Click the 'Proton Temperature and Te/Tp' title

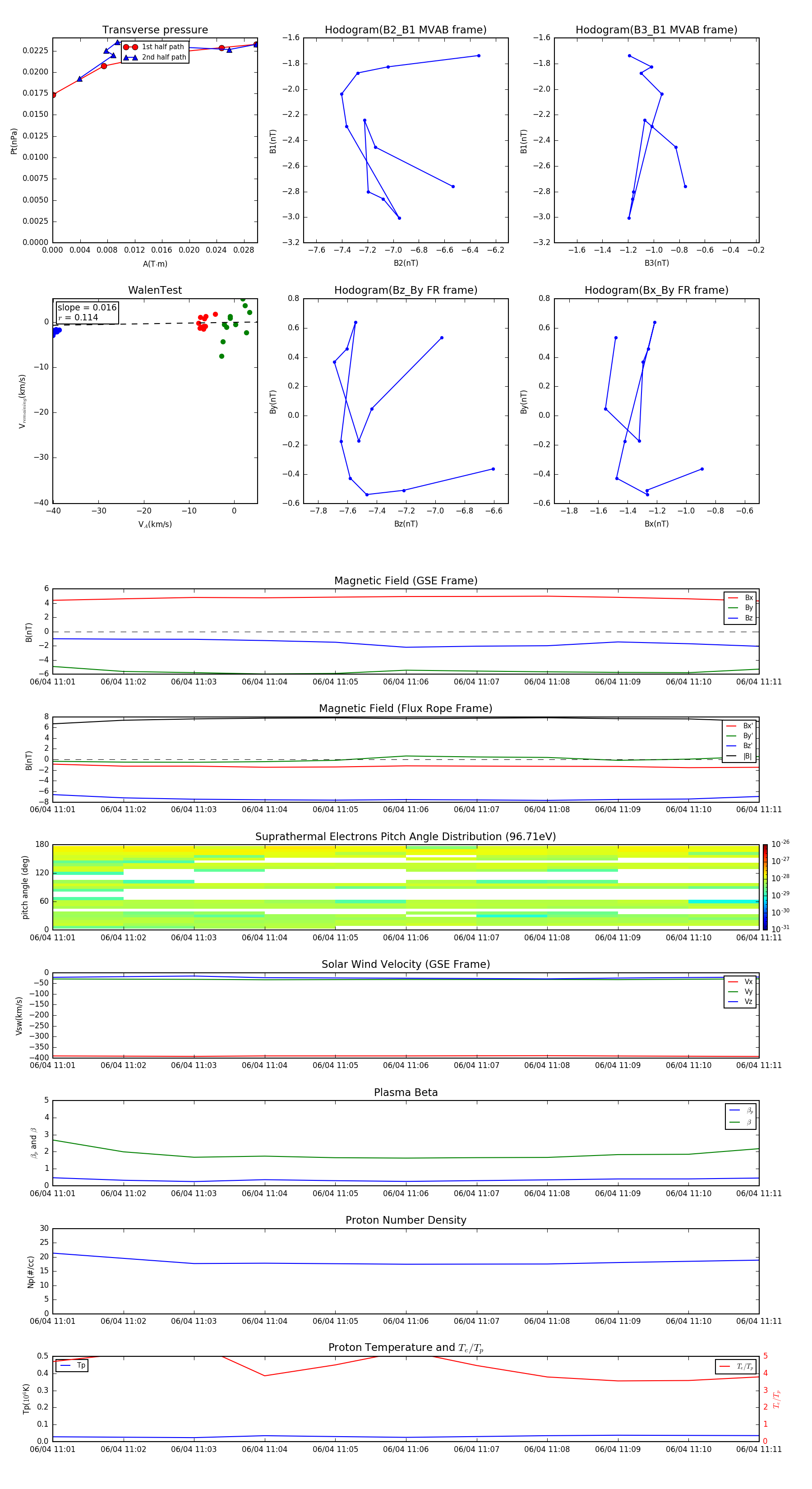(x=406, y=1348)
